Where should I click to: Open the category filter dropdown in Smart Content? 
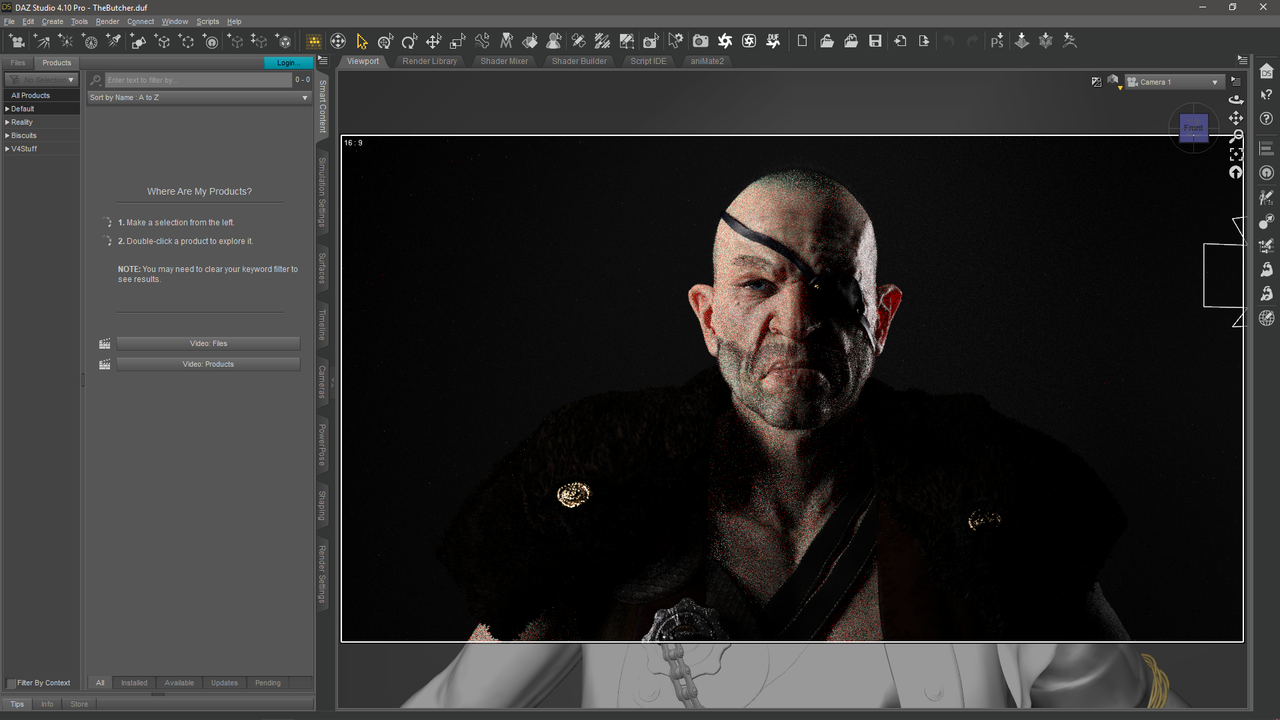point(41,79)
